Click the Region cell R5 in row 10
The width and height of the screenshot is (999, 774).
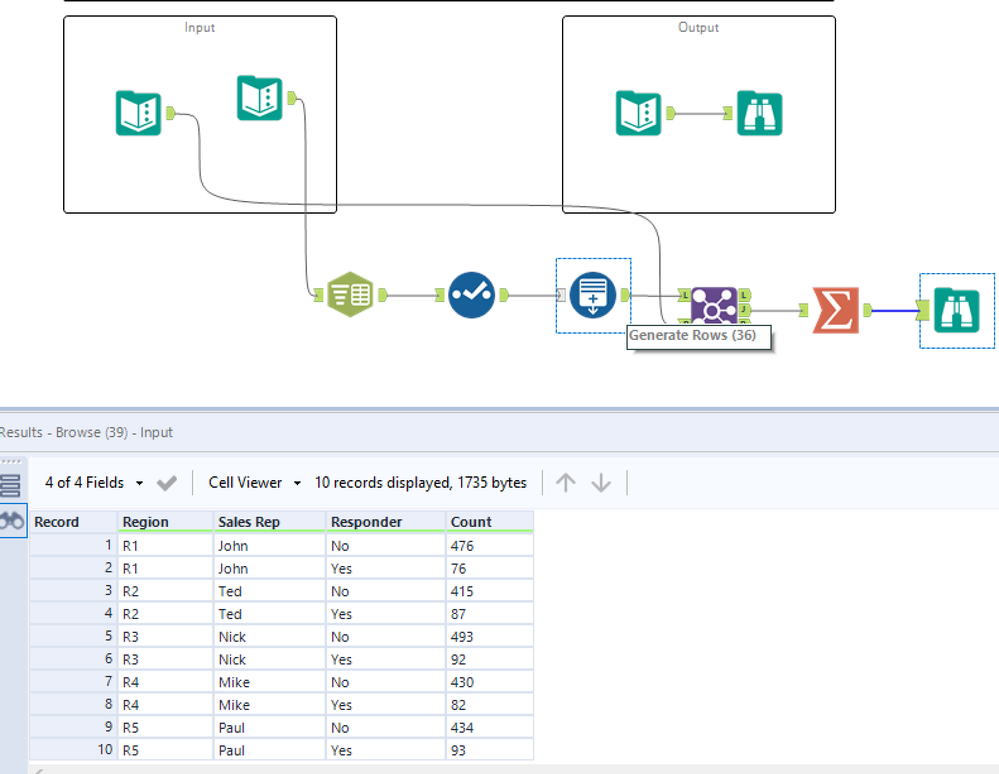click(166, 750)
